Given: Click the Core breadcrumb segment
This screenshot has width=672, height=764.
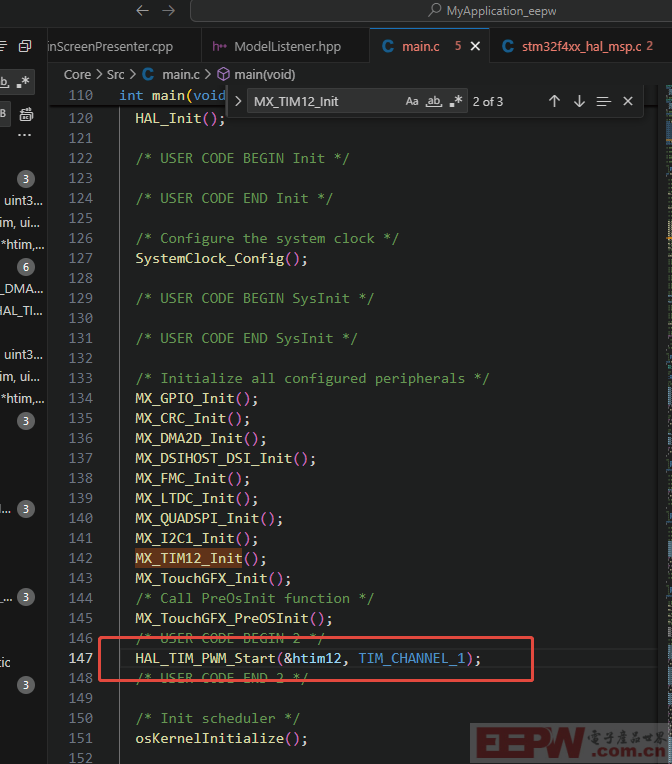Looking at the screenshot, I should pos(77,75).
